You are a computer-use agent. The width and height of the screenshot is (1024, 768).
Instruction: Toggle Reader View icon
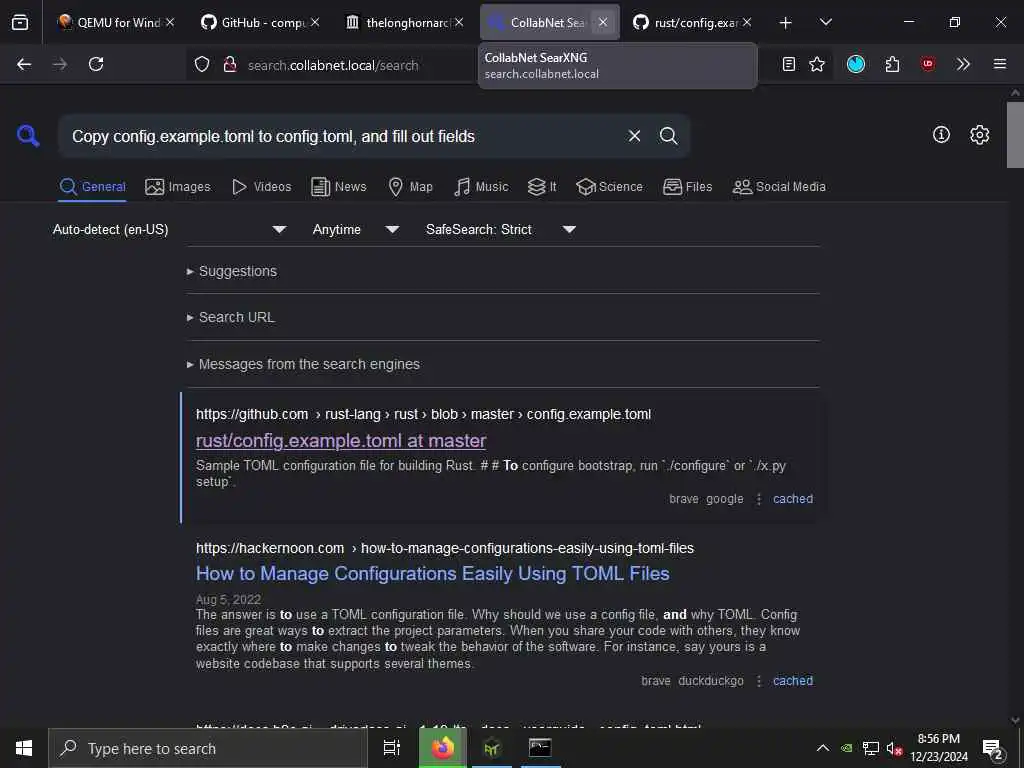click(789, 64)
